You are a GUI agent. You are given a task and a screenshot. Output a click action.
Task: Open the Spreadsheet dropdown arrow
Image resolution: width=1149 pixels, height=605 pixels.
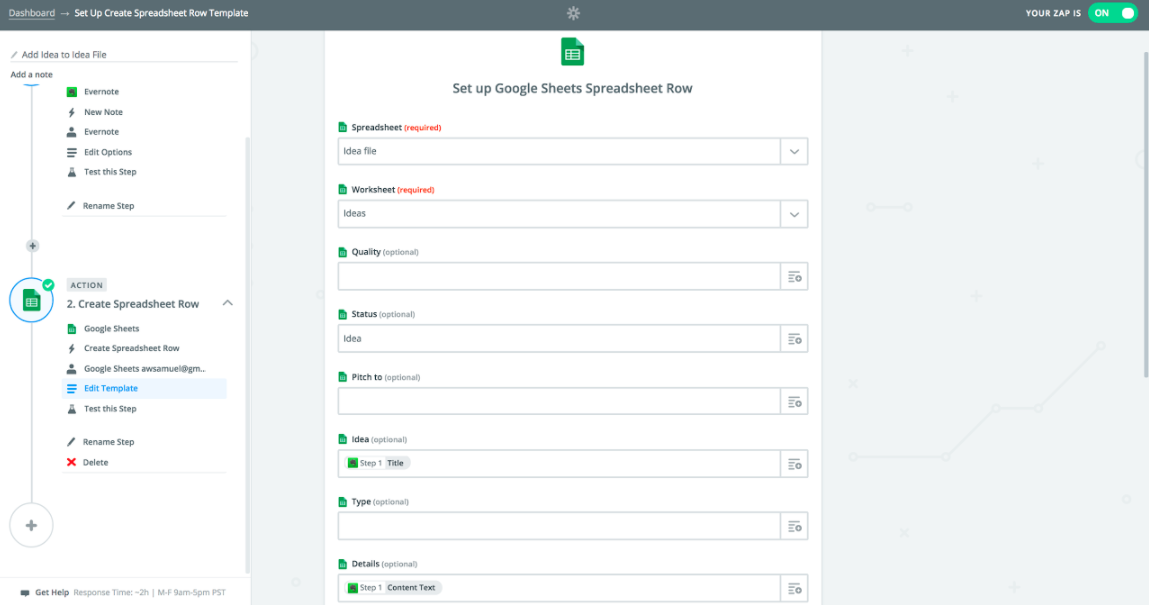tap(794, 152)
